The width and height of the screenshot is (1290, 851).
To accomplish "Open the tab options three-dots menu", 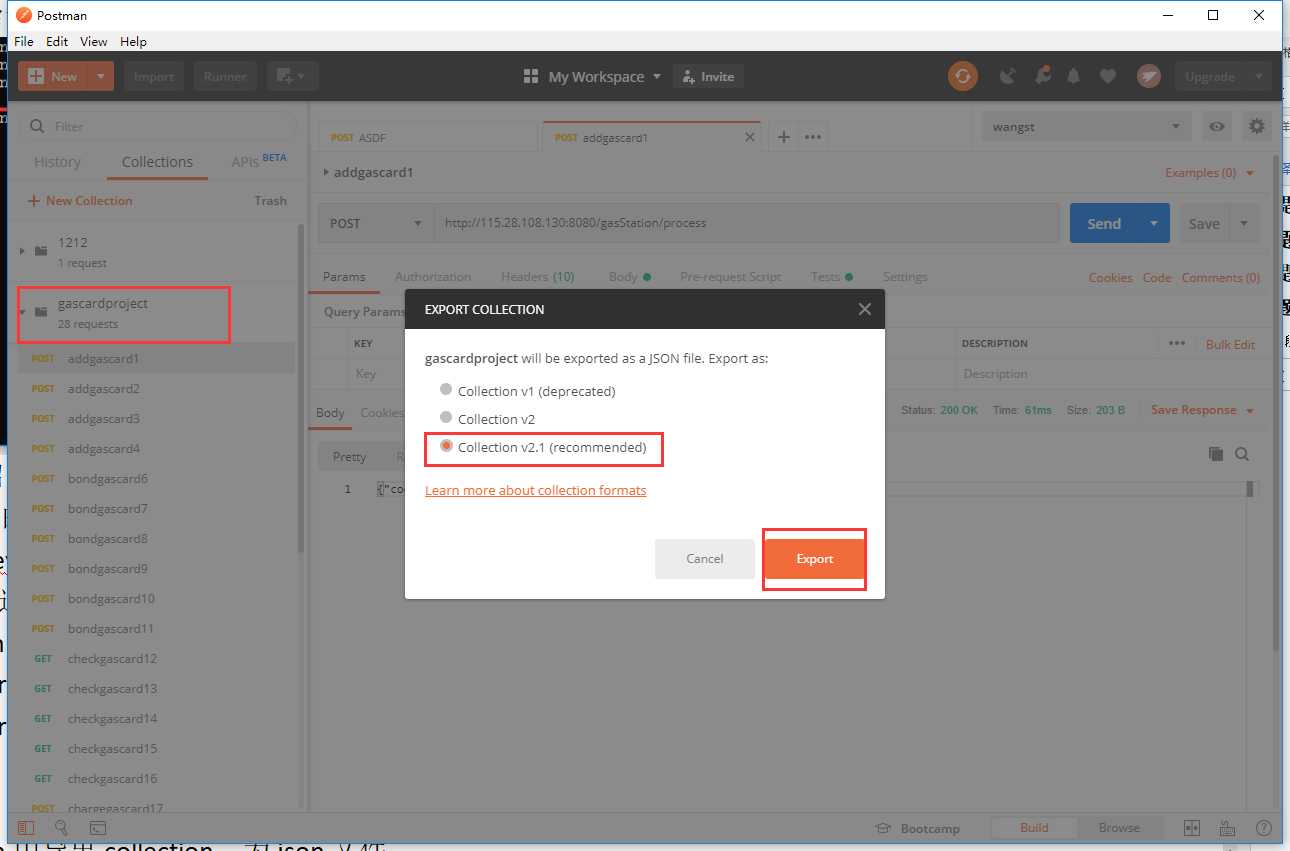I will [813, 137].
